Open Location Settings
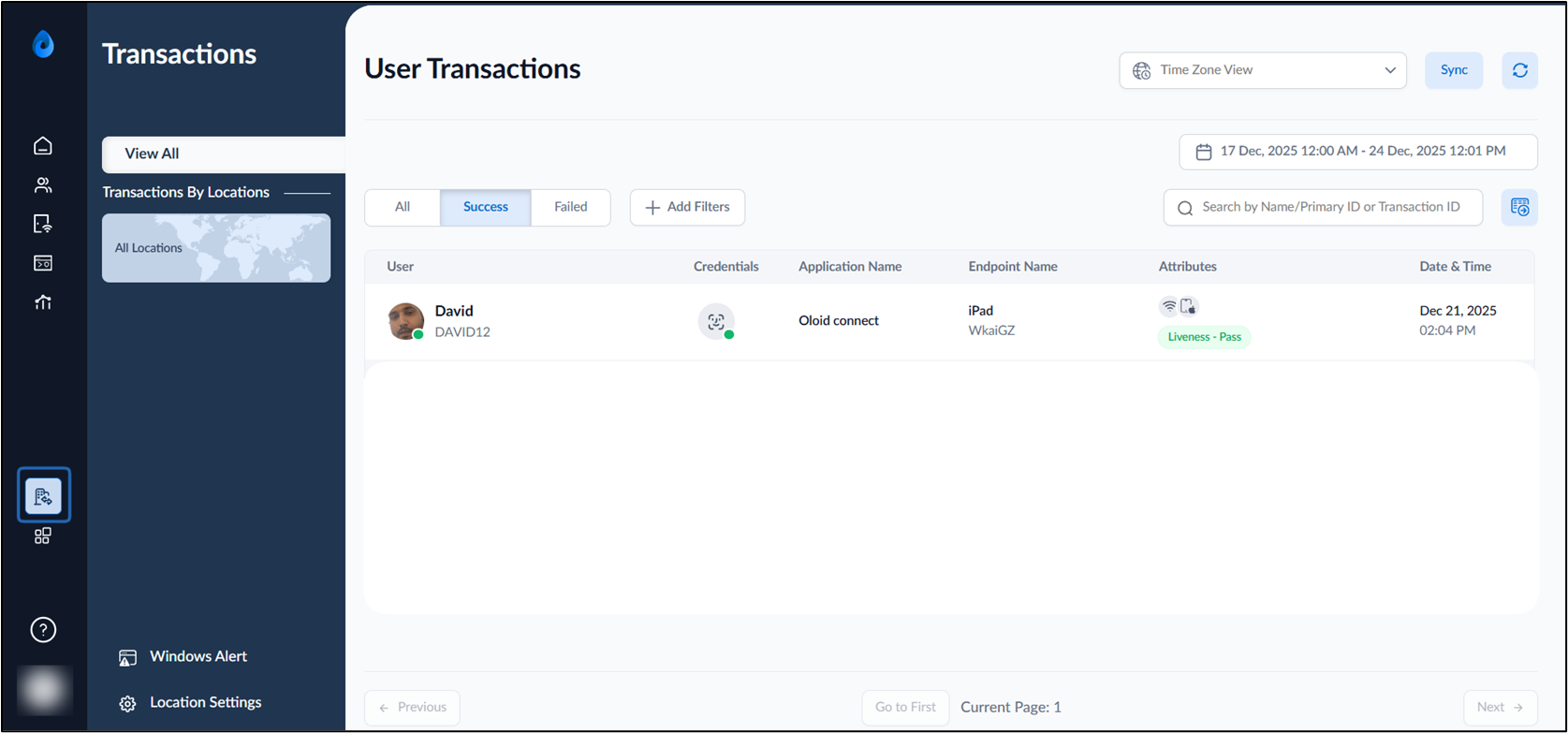The height and width of the screenshot is (733, 1568). coord(190,703)
